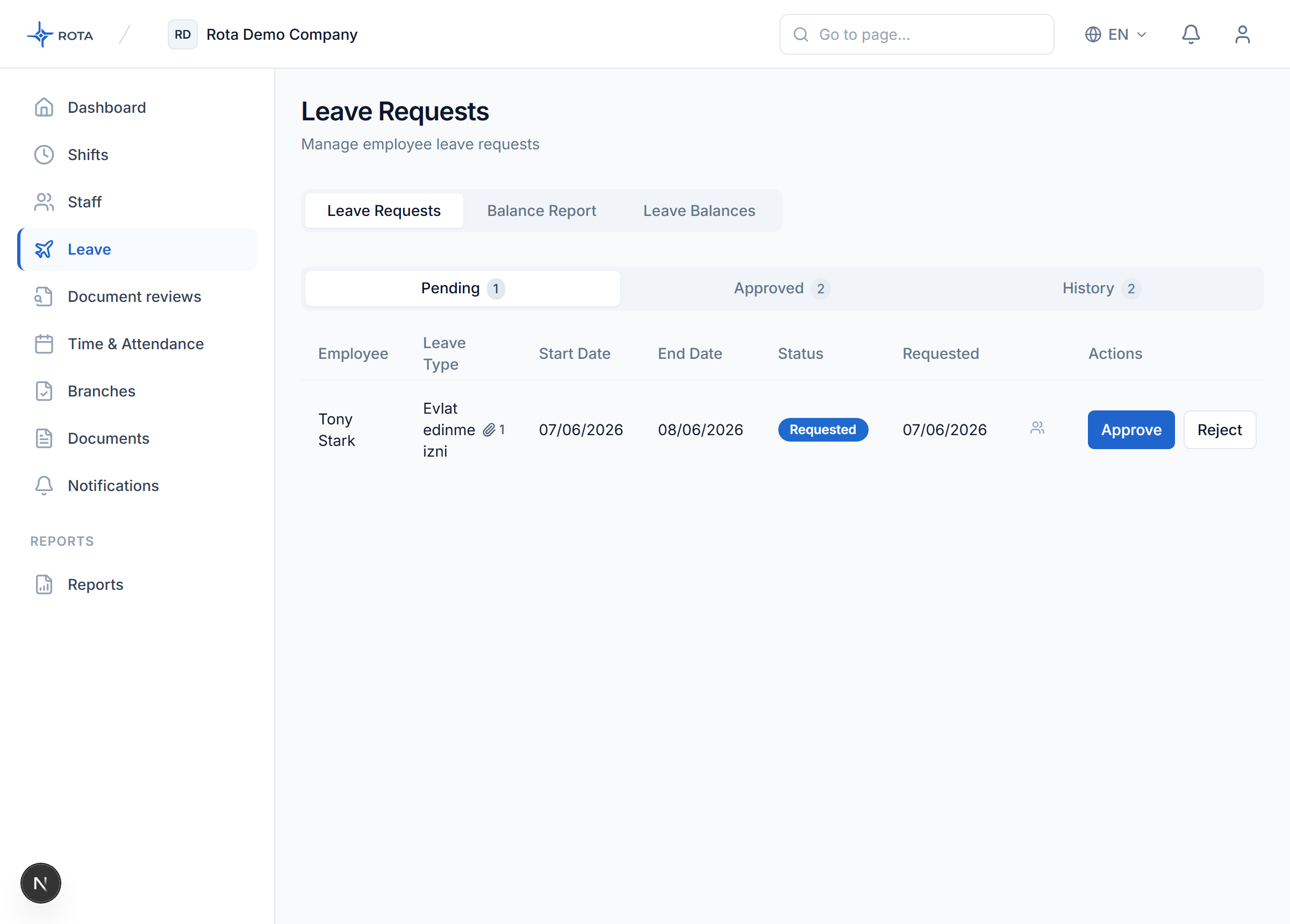The height and width of the screenshot is (924, 1290).
Task: Reject Tony Stark's leave request
Action: pos(1220,430)
